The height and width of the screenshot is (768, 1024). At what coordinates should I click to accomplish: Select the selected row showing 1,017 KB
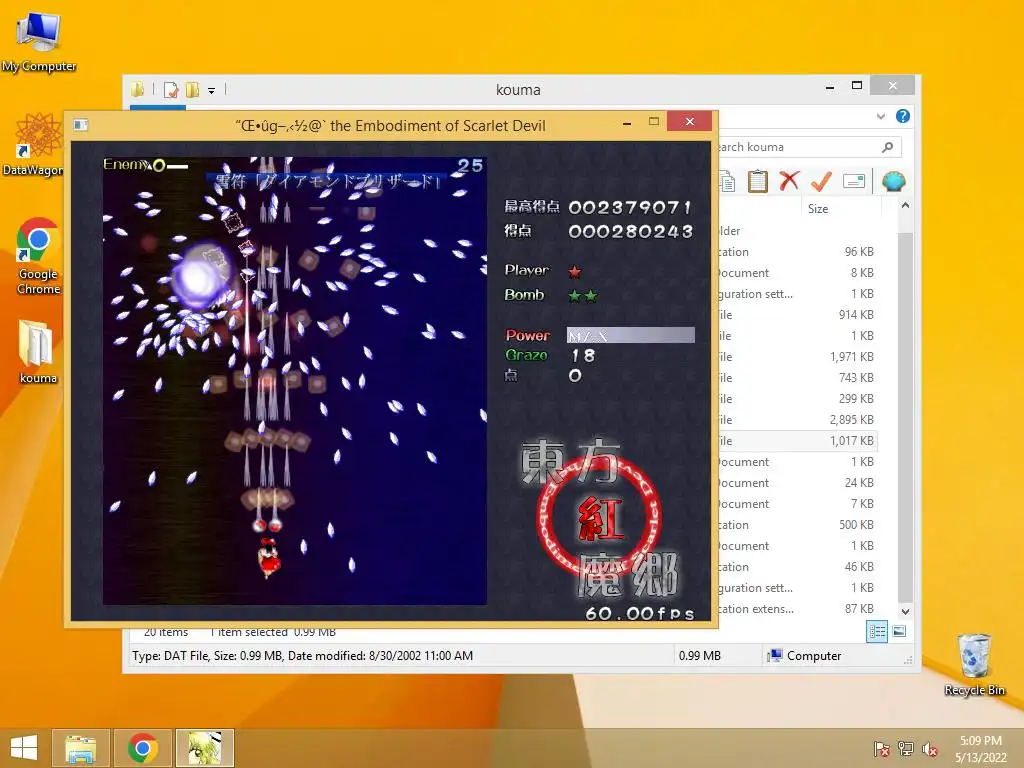(797, 441)
